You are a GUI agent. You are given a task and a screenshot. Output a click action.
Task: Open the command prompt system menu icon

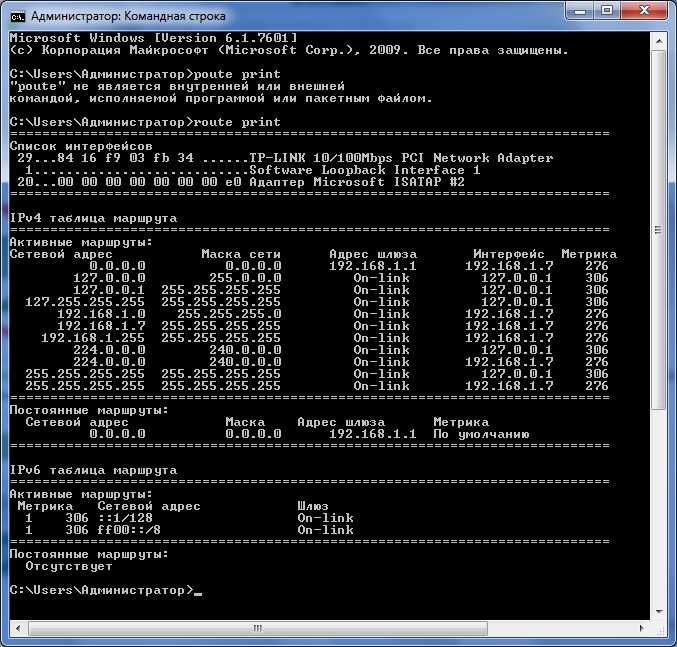[18, 16]
